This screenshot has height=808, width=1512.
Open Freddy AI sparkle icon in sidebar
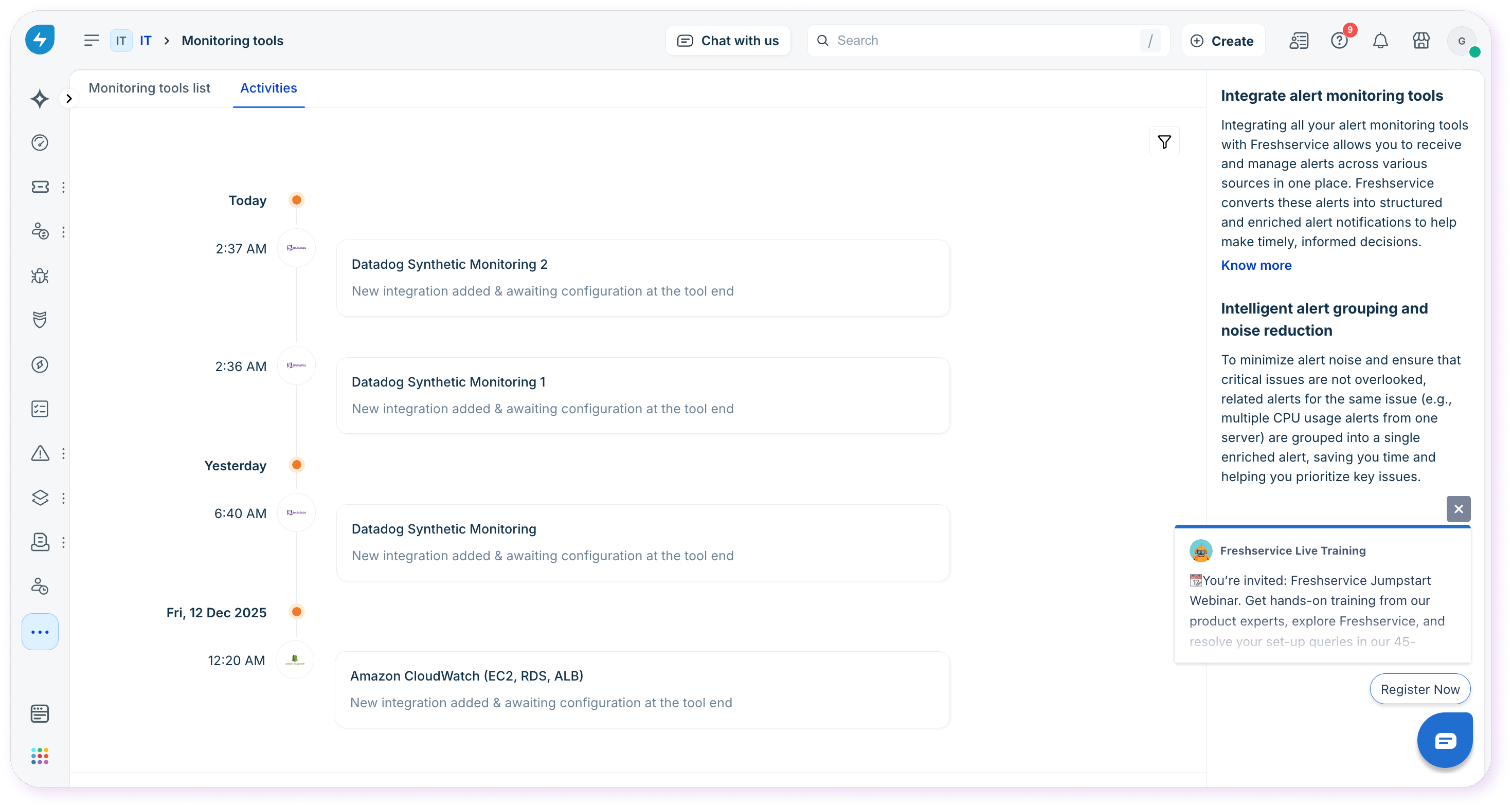pos(39,99)
